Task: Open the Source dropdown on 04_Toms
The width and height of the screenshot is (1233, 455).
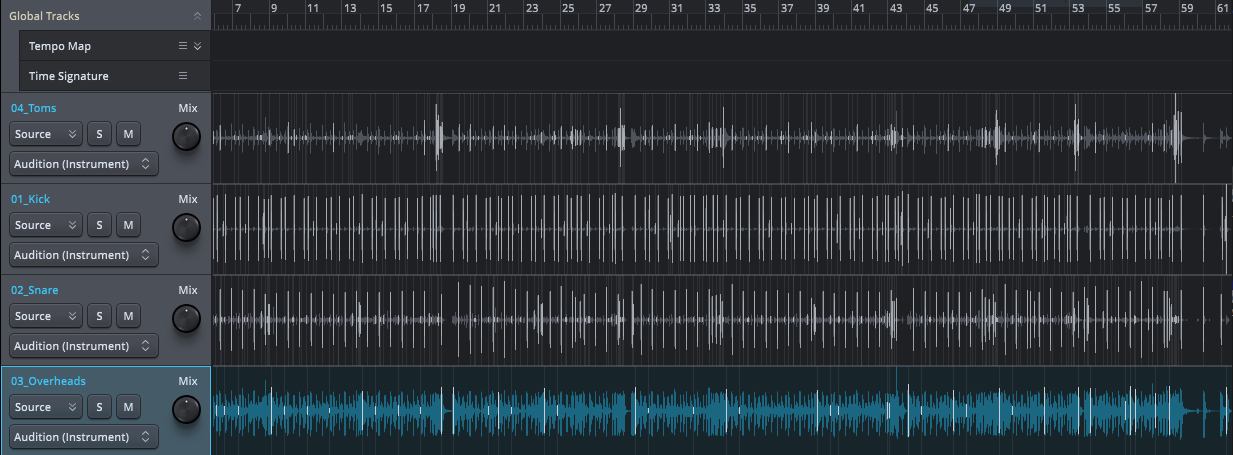Action: click(x=46, y=134)
